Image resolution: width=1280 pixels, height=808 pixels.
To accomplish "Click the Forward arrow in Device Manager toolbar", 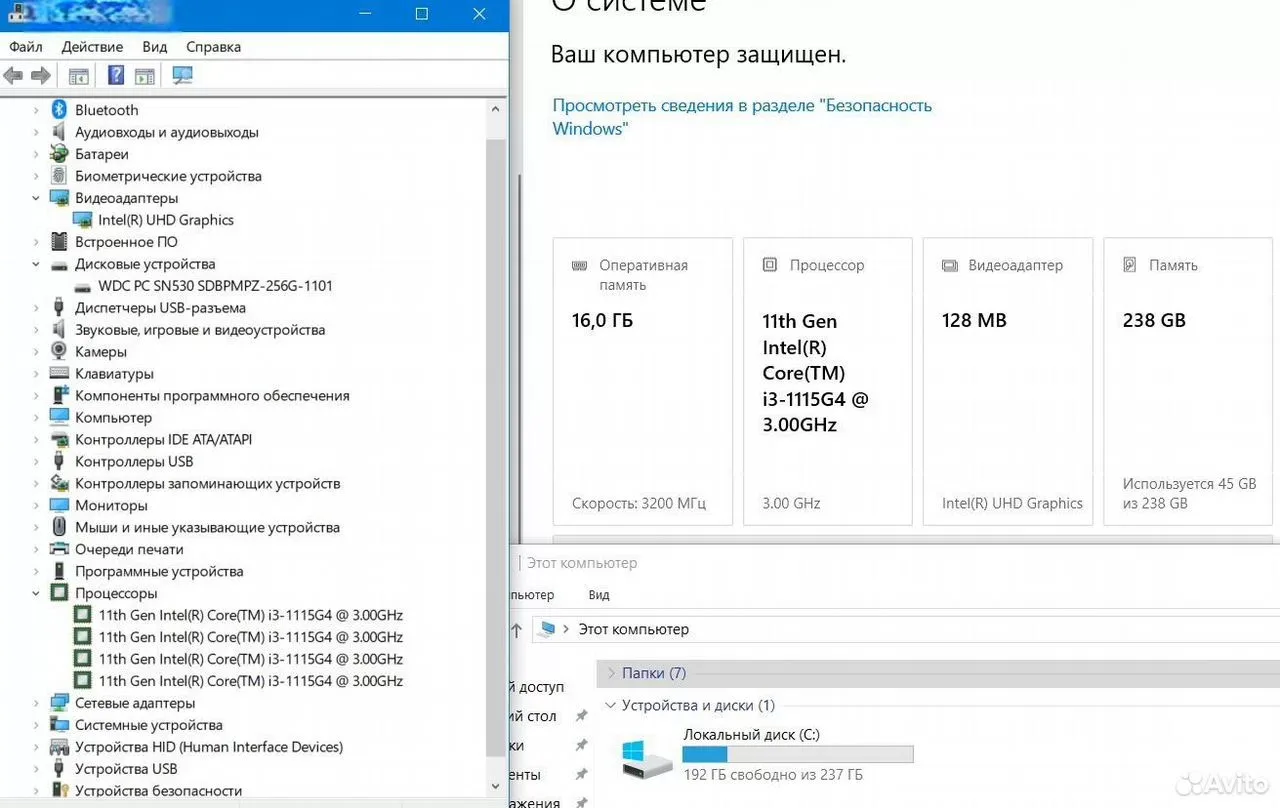I will (x=41, y=76).
